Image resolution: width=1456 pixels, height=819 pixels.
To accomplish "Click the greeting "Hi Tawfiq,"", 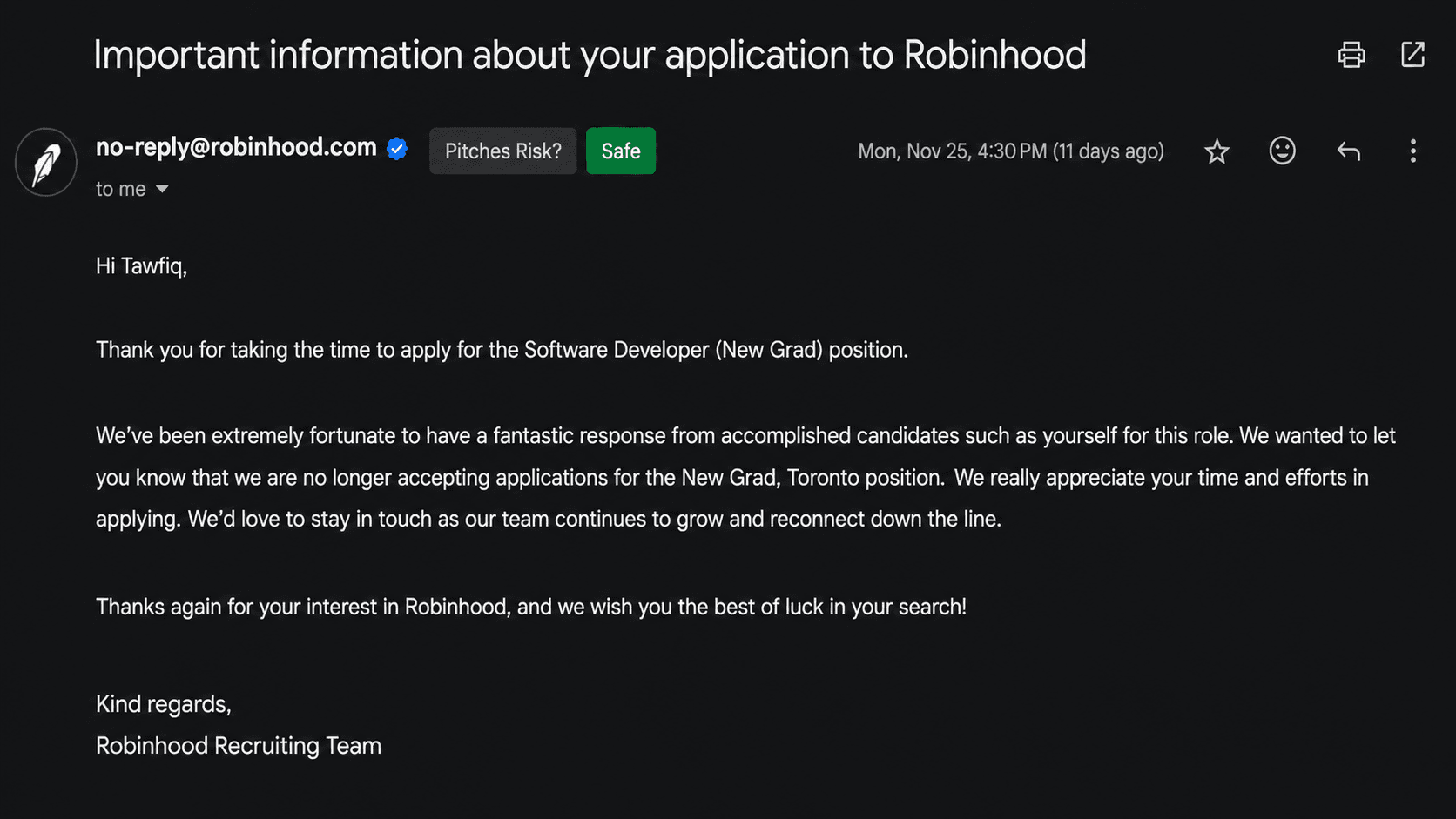I will click(141, 265).
